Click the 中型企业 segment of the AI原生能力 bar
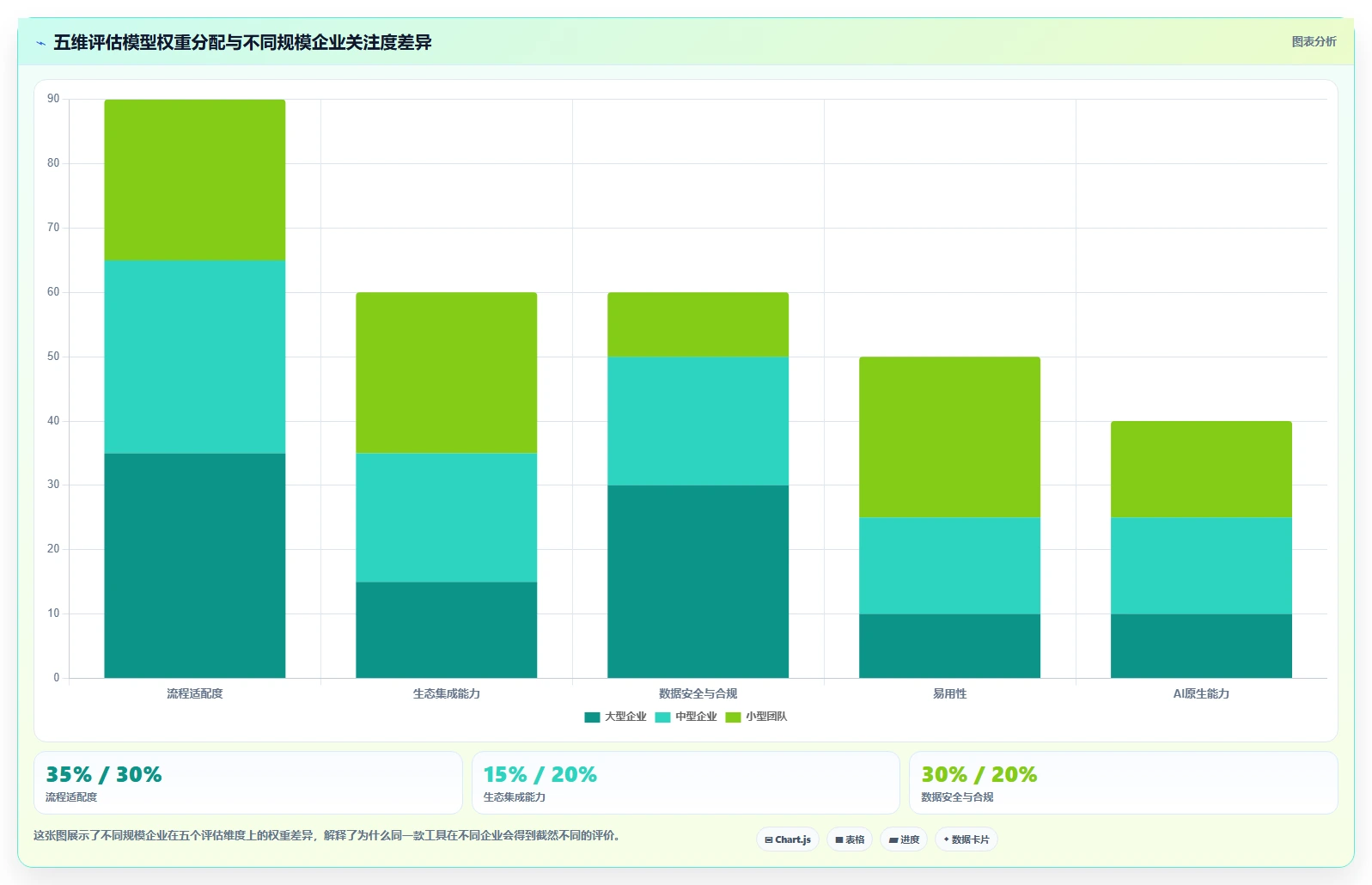 click(1201, 565)
